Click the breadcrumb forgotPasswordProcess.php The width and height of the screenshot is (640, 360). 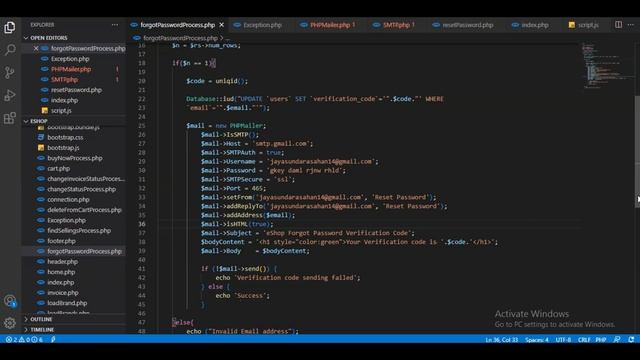click(x=180, y=38)
